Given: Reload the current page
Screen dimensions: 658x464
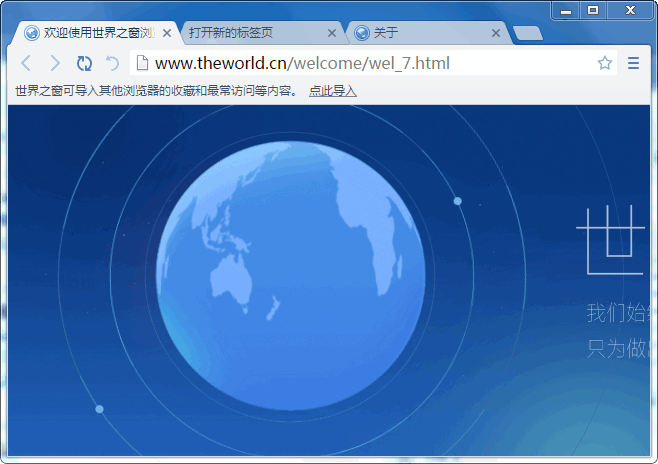Looking at the screenshot, I should click(x=84, y=63).
